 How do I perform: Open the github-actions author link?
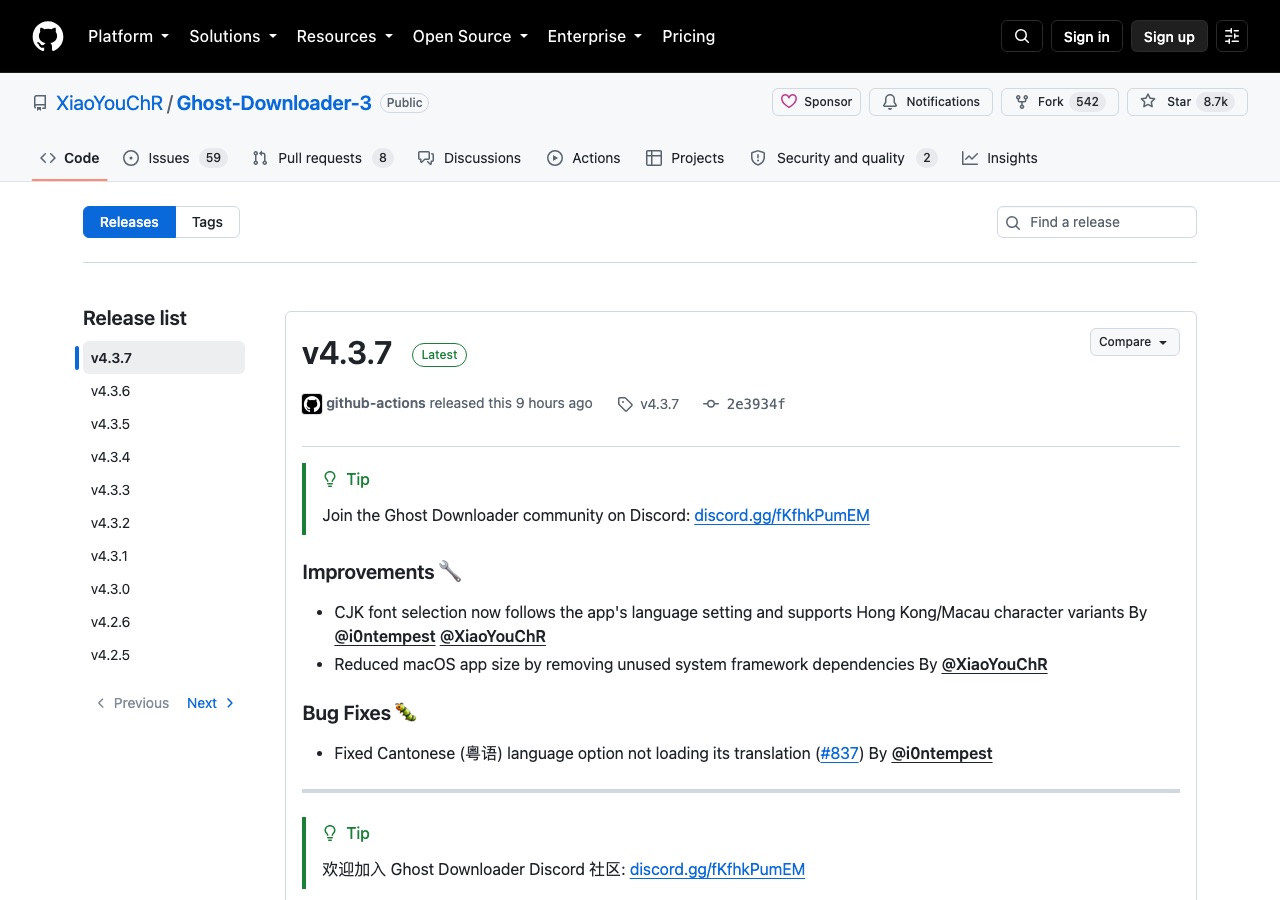click(x=376, y=403)
